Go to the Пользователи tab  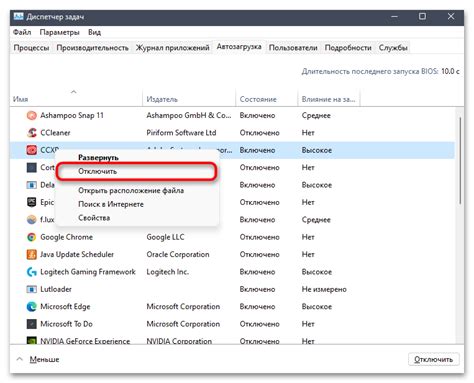point(293,48)
